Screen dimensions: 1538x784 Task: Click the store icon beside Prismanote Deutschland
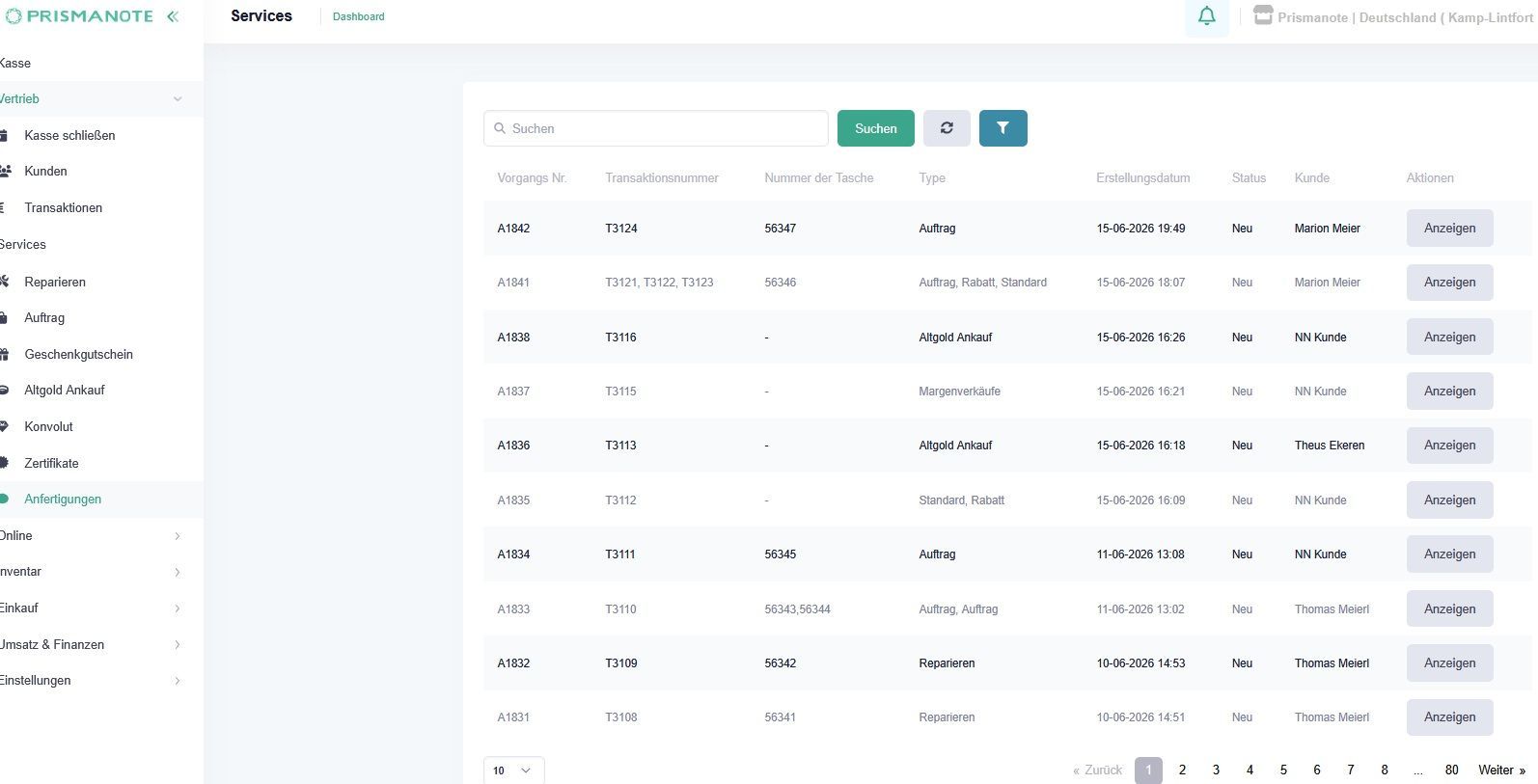[1263, 15]
